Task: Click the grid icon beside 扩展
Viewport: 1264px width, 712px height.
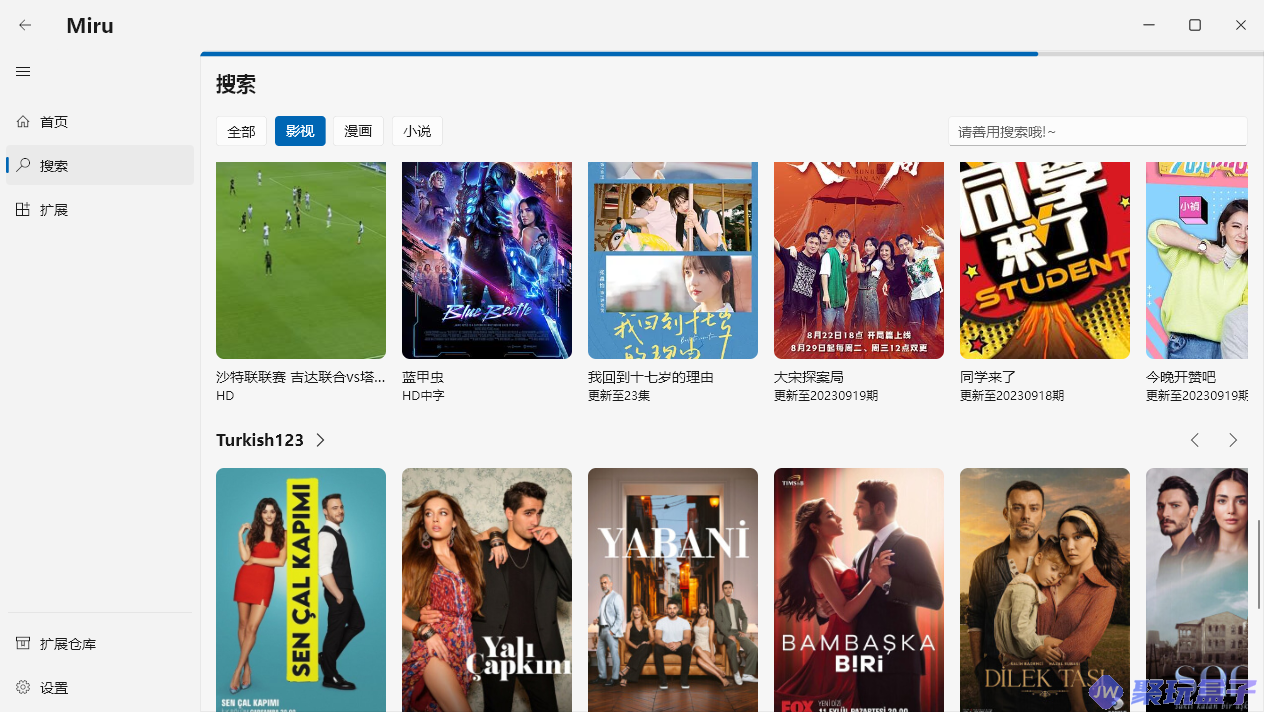Action: 23,210
